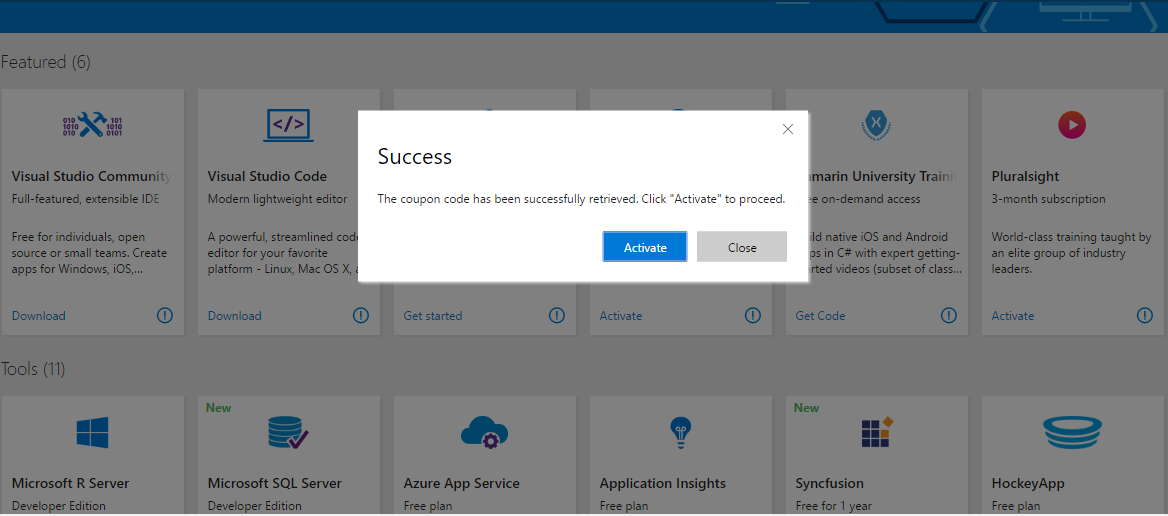Click the Visual Studio Community tools icon
This screenshot has width=1168, height=516.
pos(93,124)
